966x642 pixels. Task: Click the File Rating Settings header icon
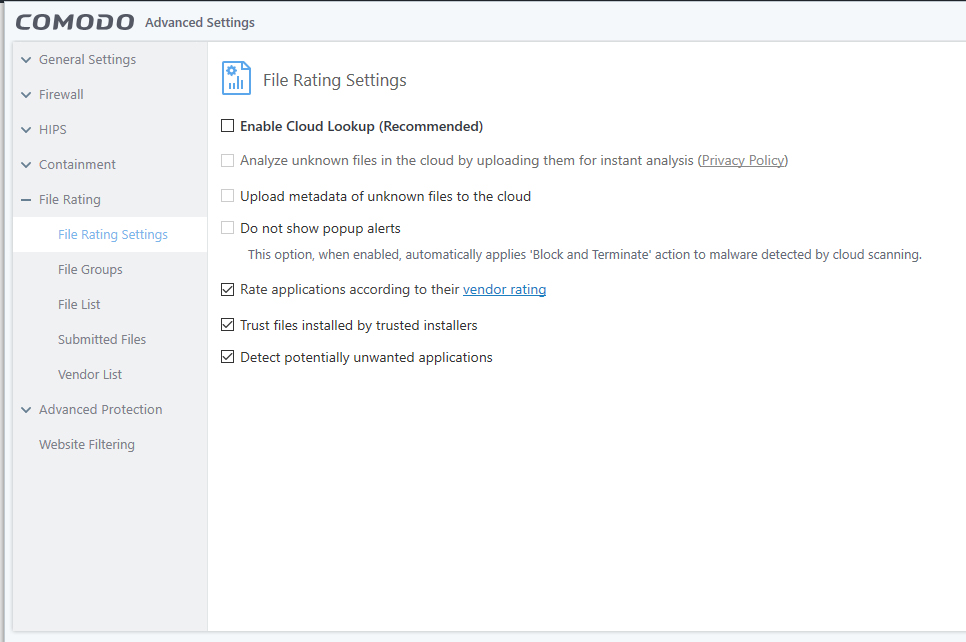[x=236, y=79]
